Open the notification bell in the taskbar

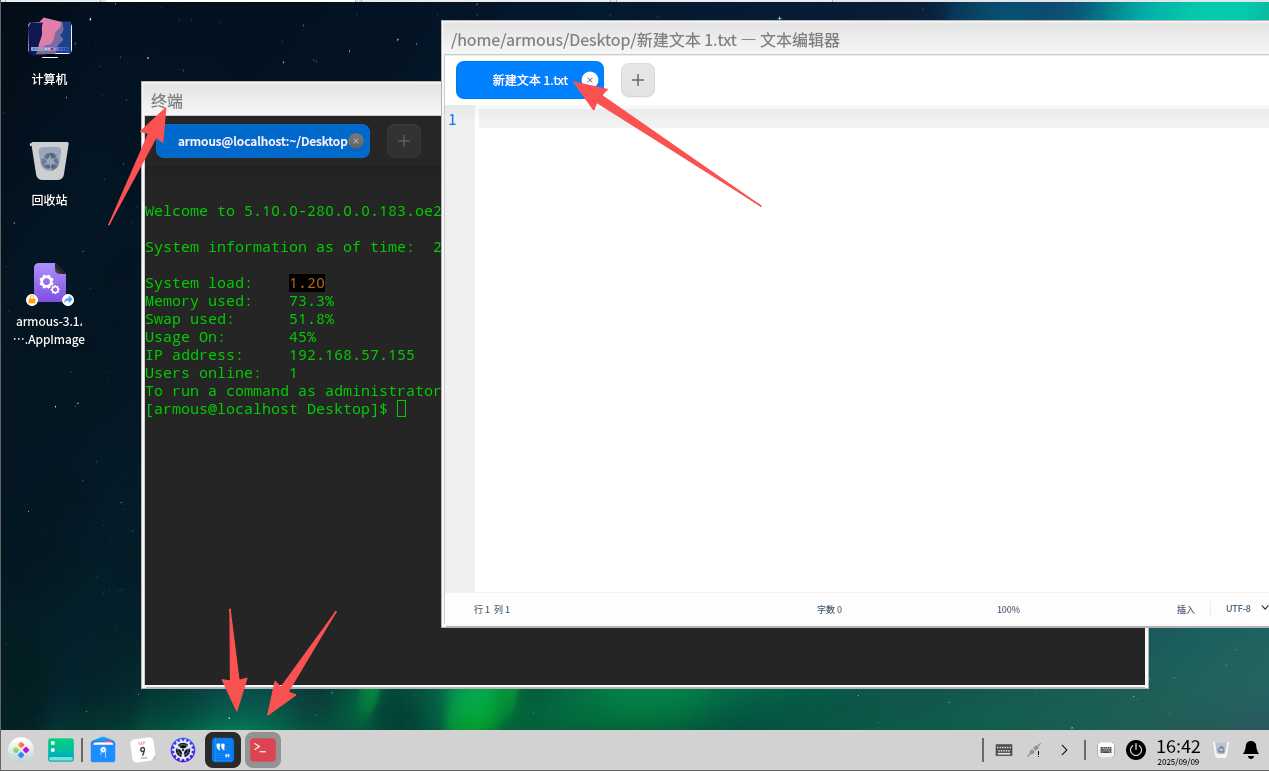pos(1251,749)
